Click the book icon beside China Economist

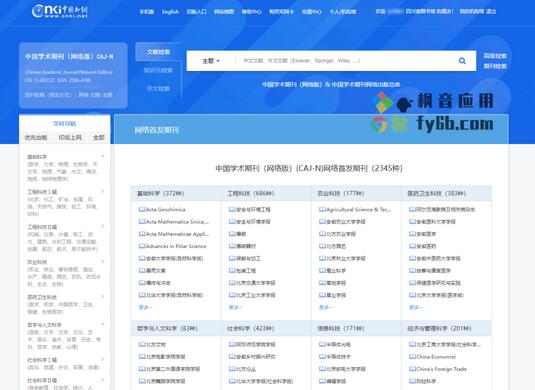(x=412, y=357)
